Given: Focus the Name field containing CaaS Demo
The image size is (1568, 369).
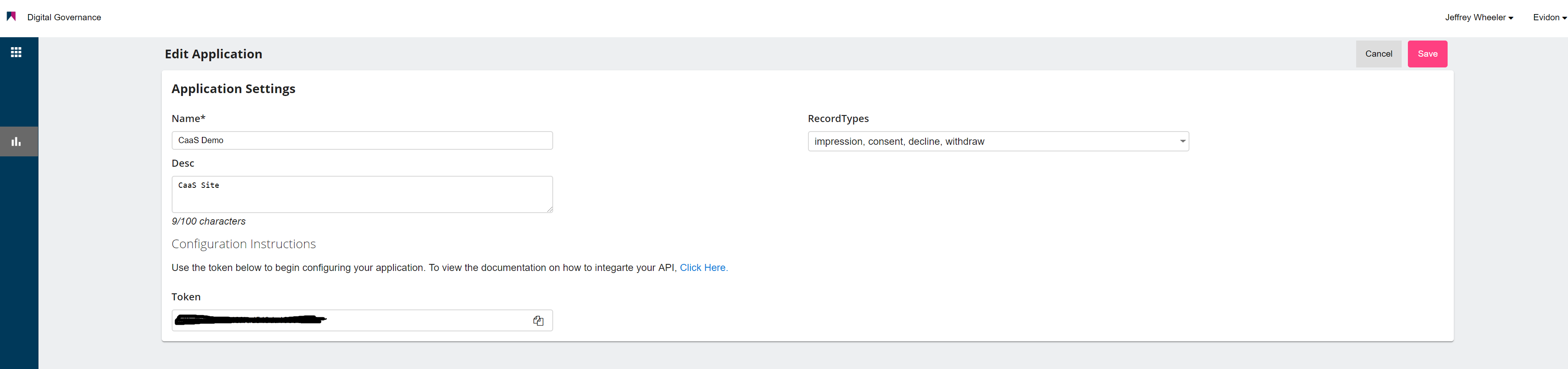Looking at the screenshot, I should tap(362, 141).
